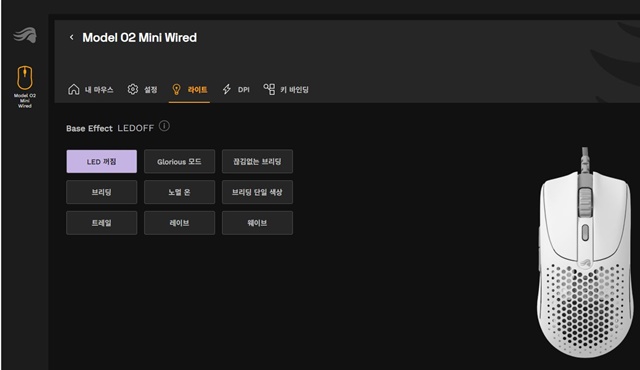Viewport: 640px width, 370px height.
Task: Select the Model O2 Mini Wired device icon
Action: (24, 78)
